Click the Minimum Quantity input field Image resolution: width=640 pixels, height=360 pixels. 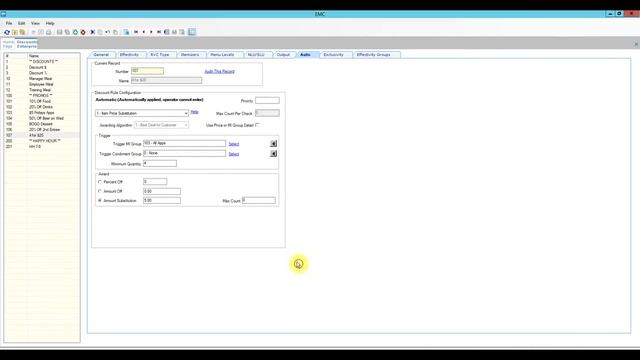tap(160, 163)
